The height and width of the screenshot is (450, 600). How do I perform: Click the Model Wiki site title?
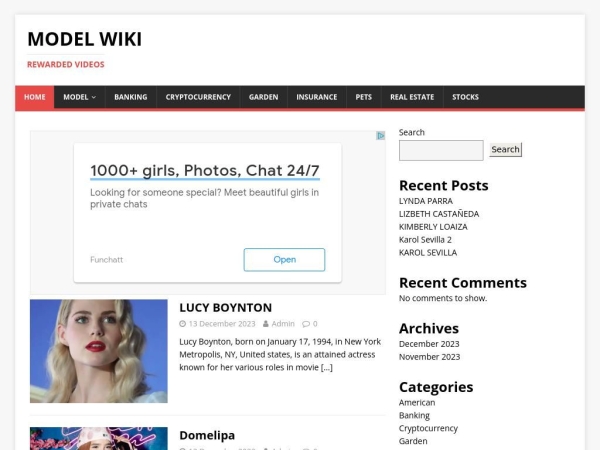(x=84, y=39)
